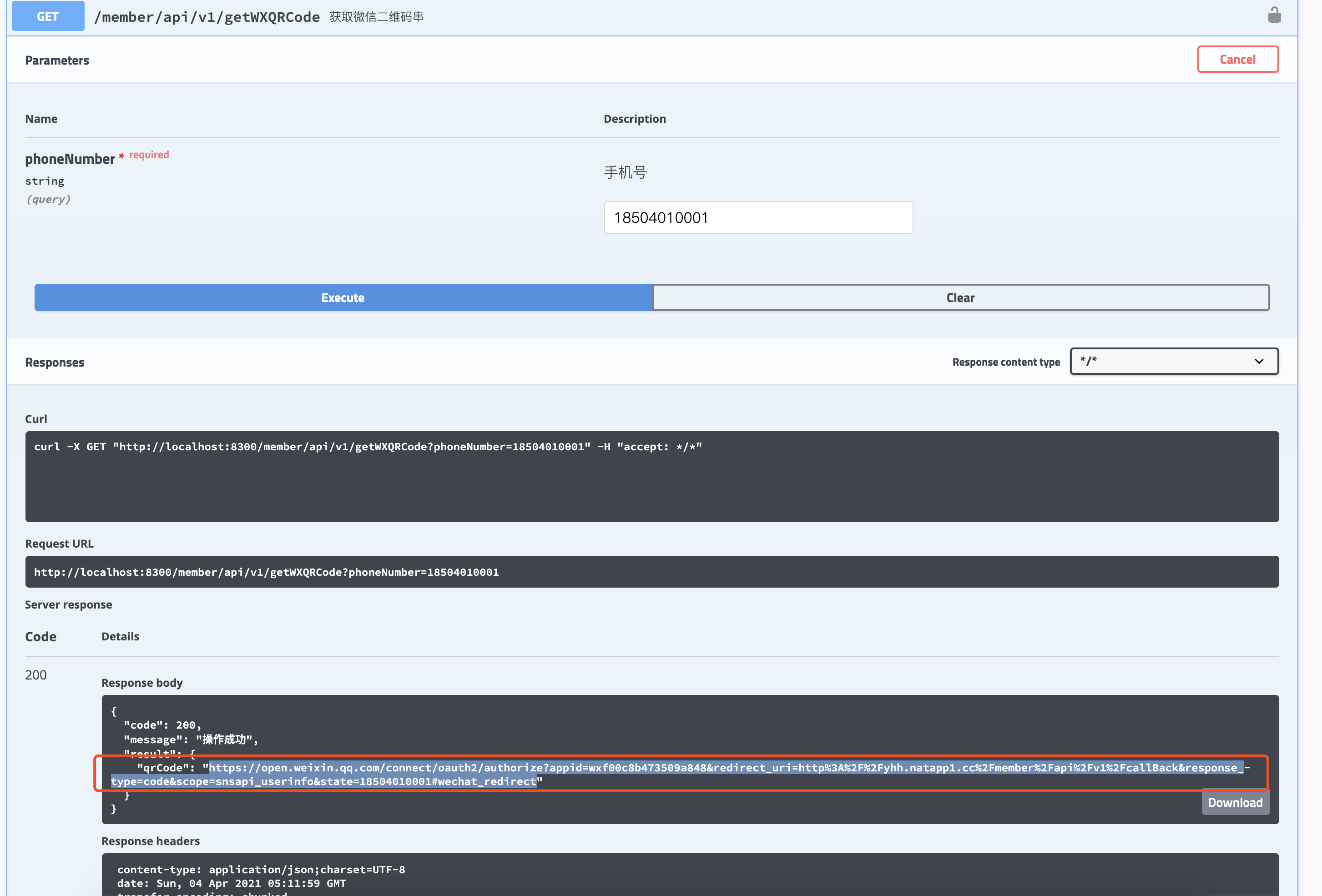
Task: Click the dropdown chevron arrow
Action: pos(1258,361)
